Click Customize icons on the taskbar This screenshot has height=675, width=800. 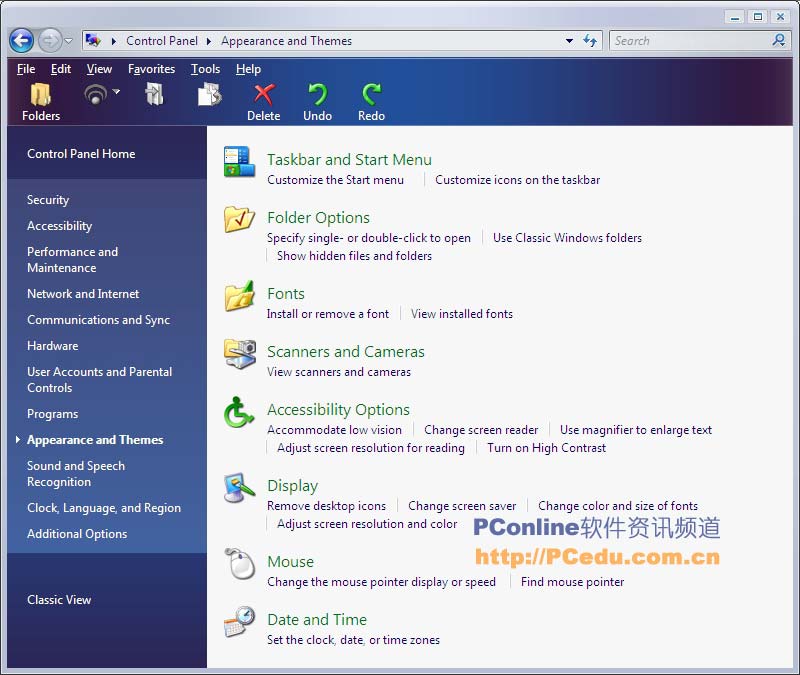(517, 180)
